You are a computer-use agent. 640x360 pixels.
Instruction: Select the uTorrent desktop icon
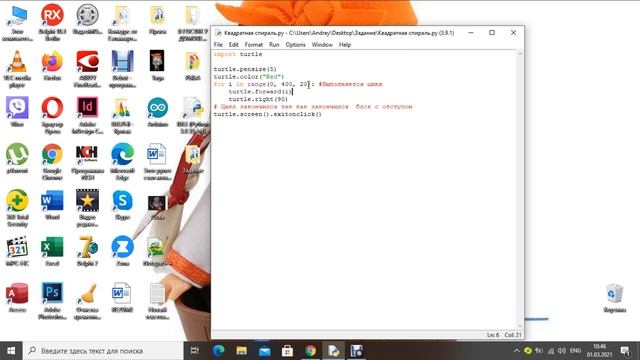point(17,158)
